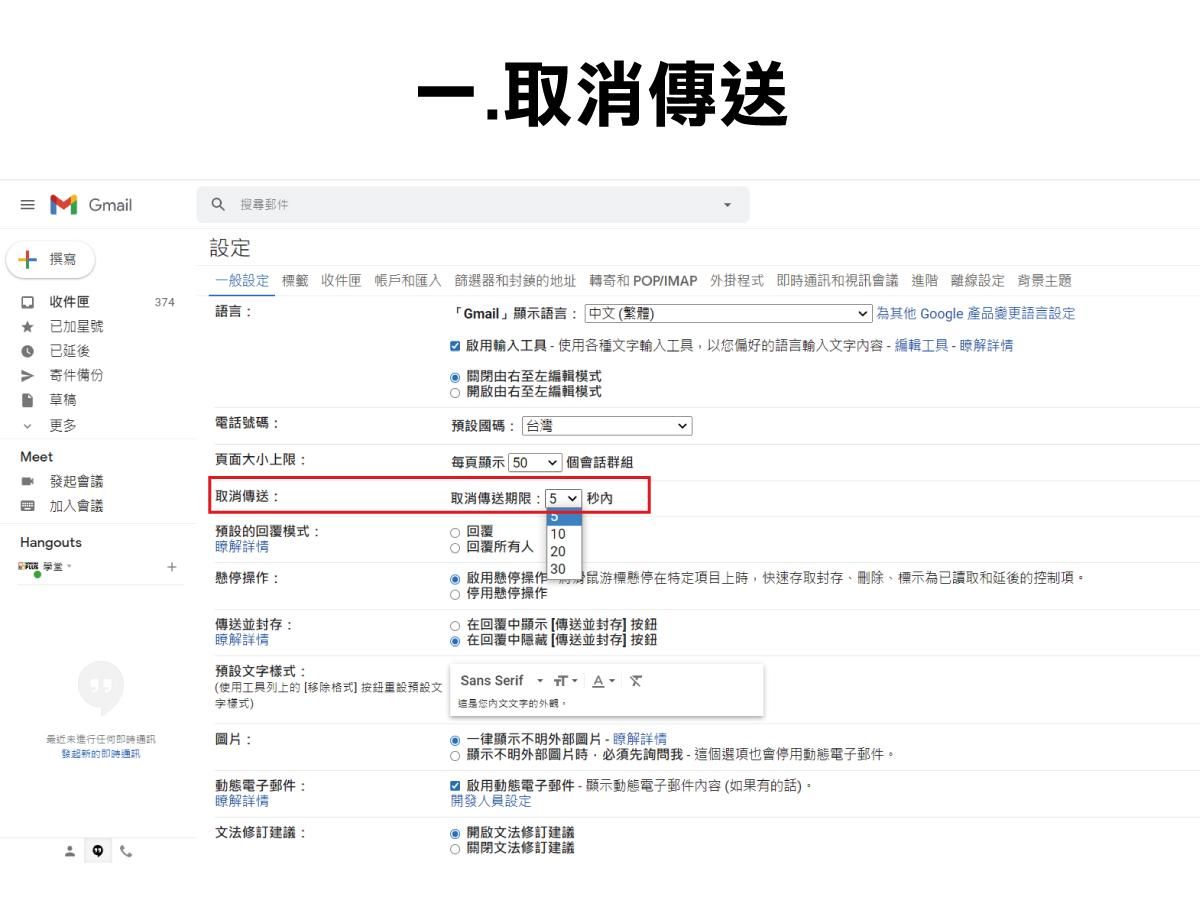Select the 開啟由右至左編輯模式 radio button

pyautogui.click(x=454, y=391)
